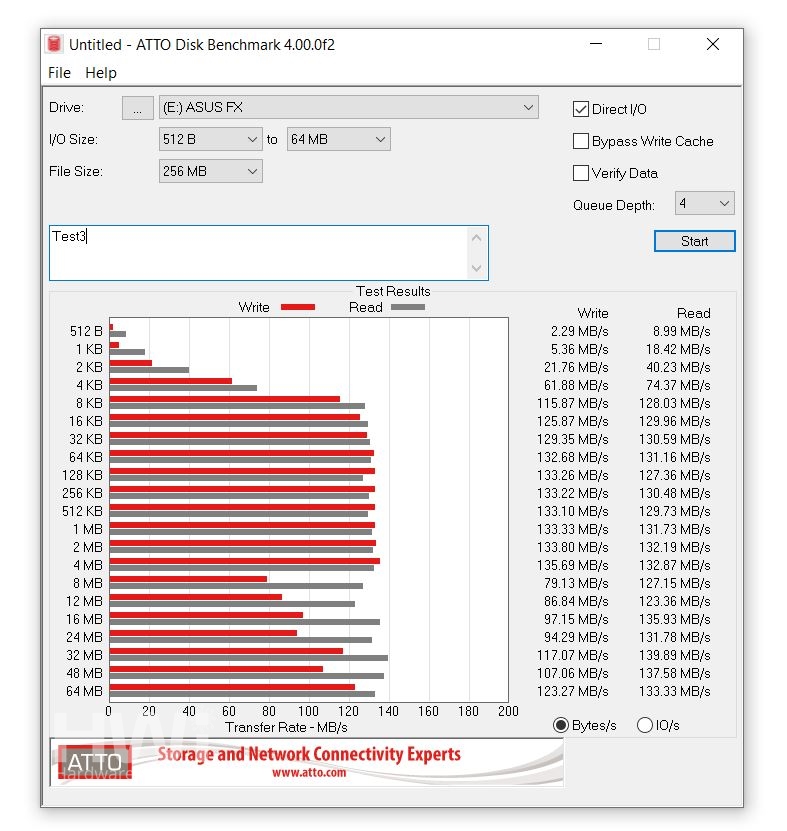Click the gray Read legend swatch
Screen dimensions: 787x831
coord(408,307)
